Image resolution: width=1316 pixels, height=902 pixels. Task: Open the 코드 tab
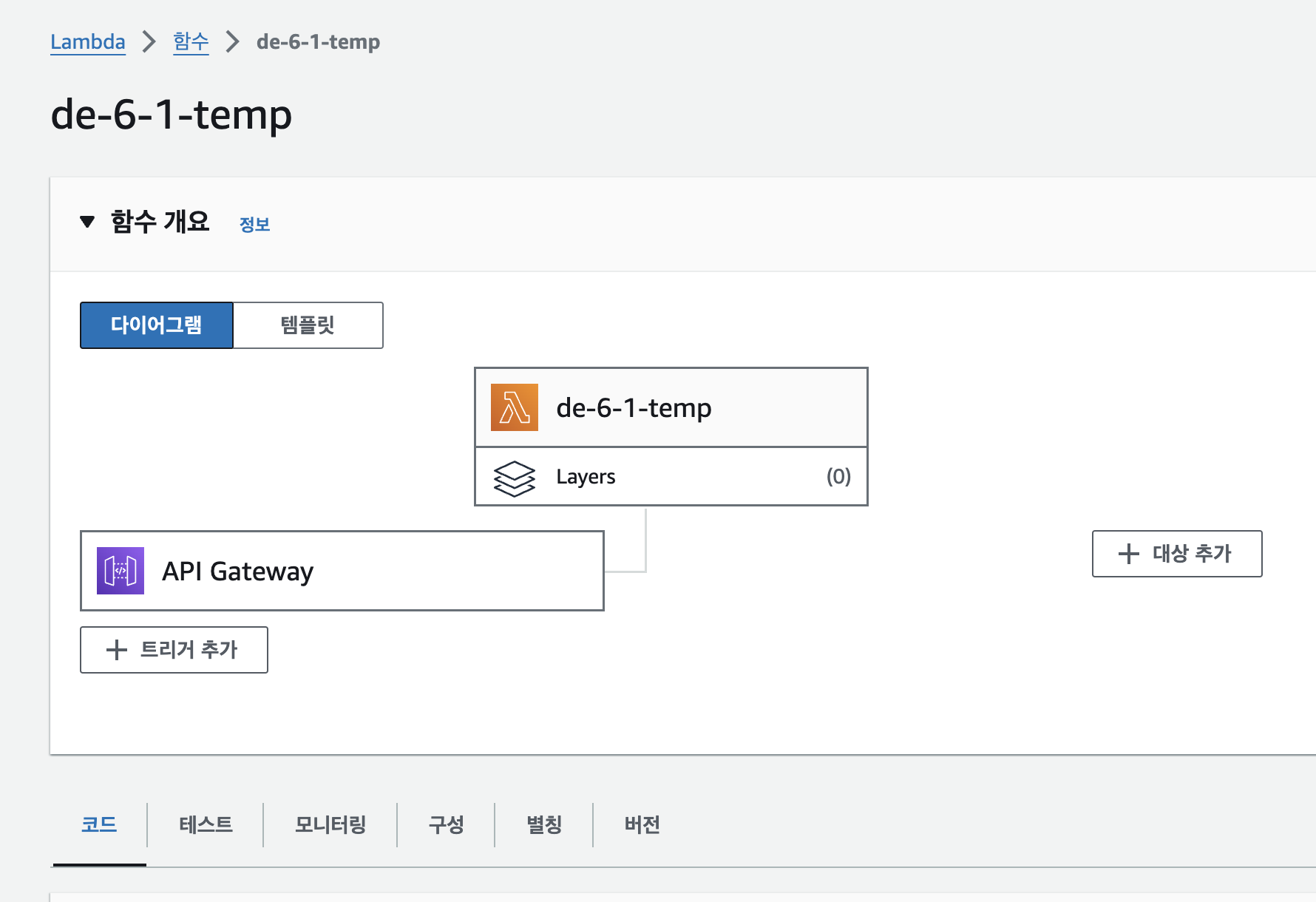[x=99, y=824]
